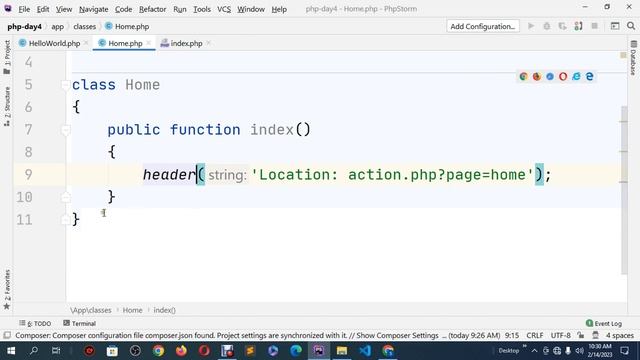The image size is (640, 360).
Task: Click the editor vertical scrollbar
Action: (x=624, y=190)
